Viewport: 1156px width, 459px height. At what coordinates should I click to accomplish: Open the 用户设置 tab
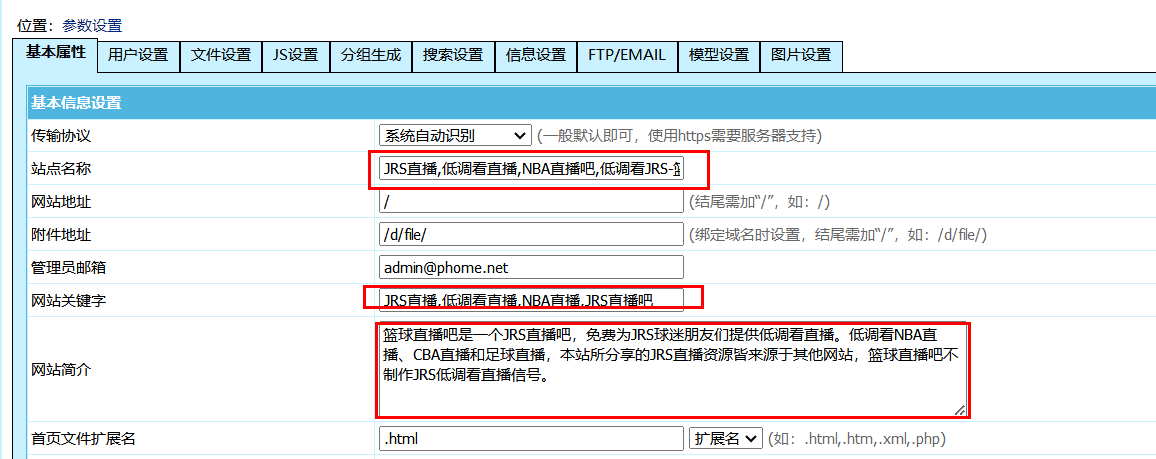click(138, 56)
